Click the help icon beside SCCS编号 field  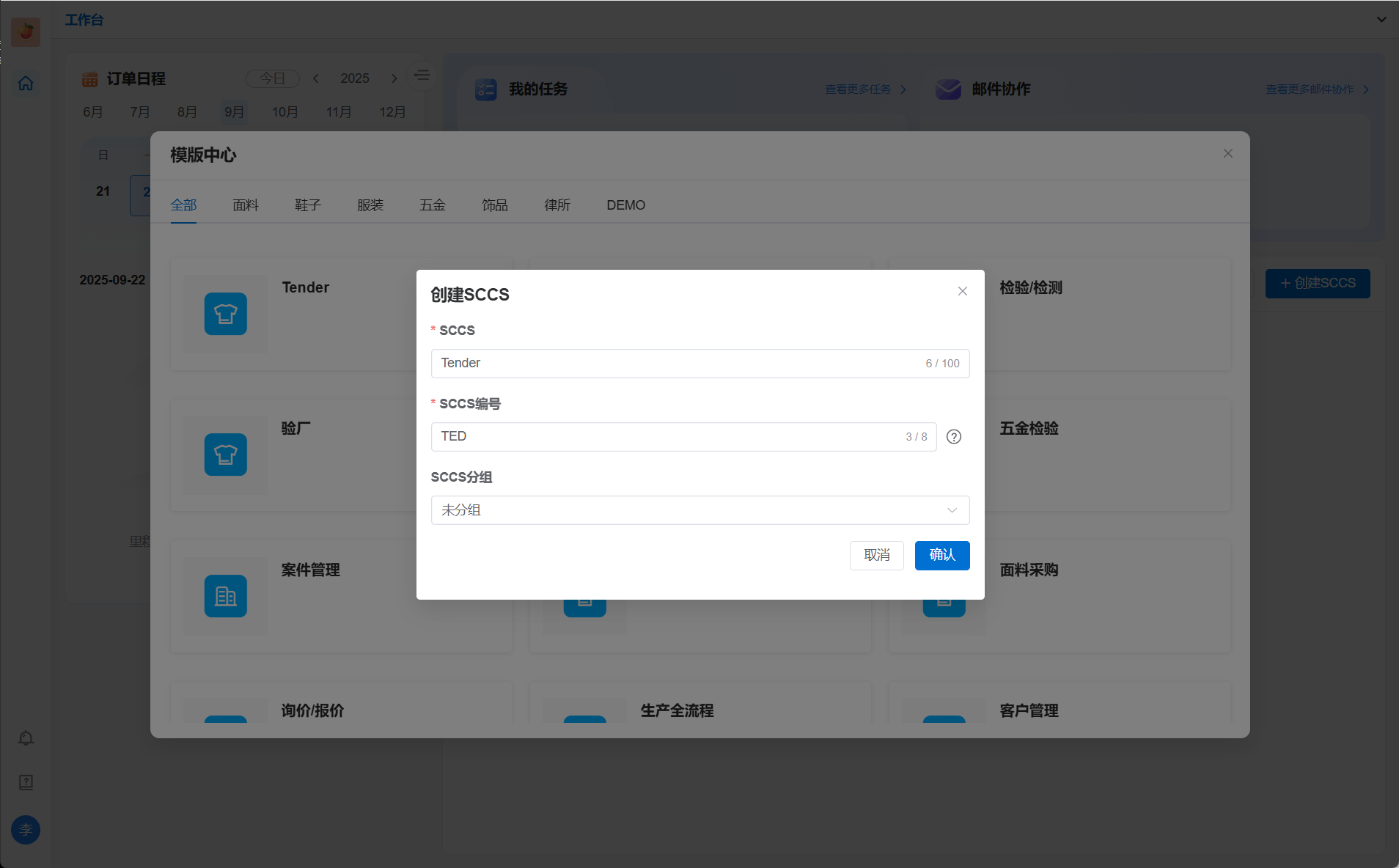pyautogui.click(x=953, y=437)
